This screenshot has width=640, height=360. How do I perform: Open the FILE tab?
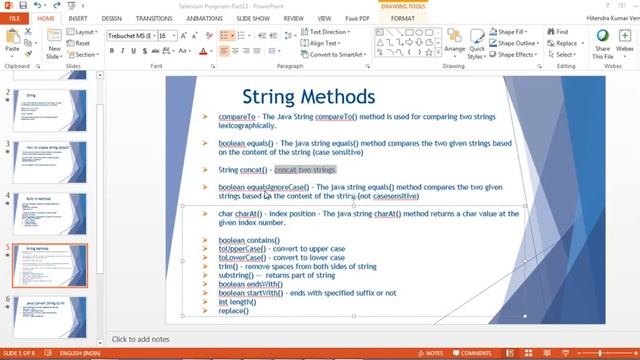click(14, 18)
